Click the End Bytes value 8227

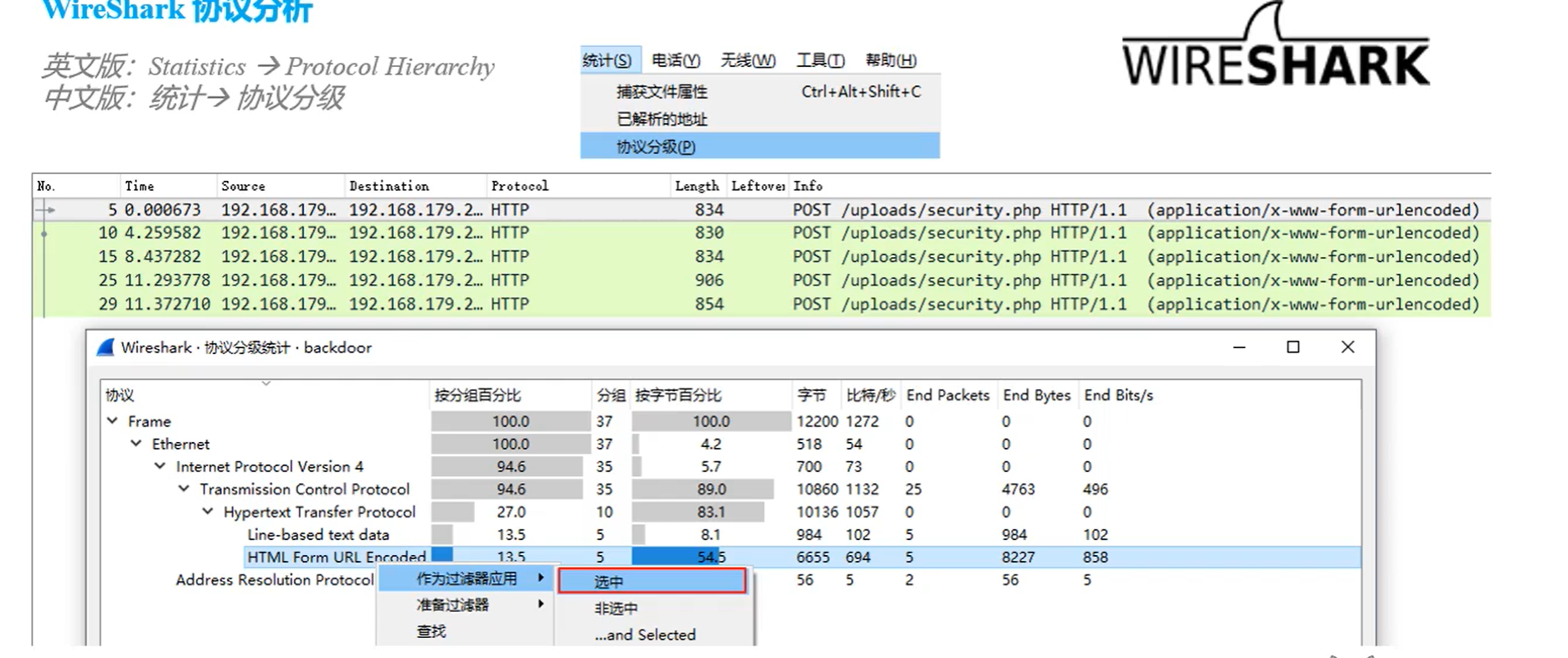1018,557
